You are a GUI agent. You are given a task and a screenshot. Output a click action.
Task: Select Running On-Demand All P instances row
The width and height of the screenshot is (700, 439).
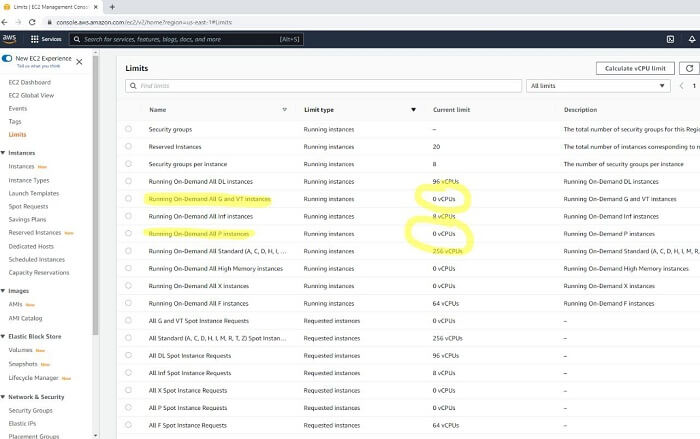128,233
